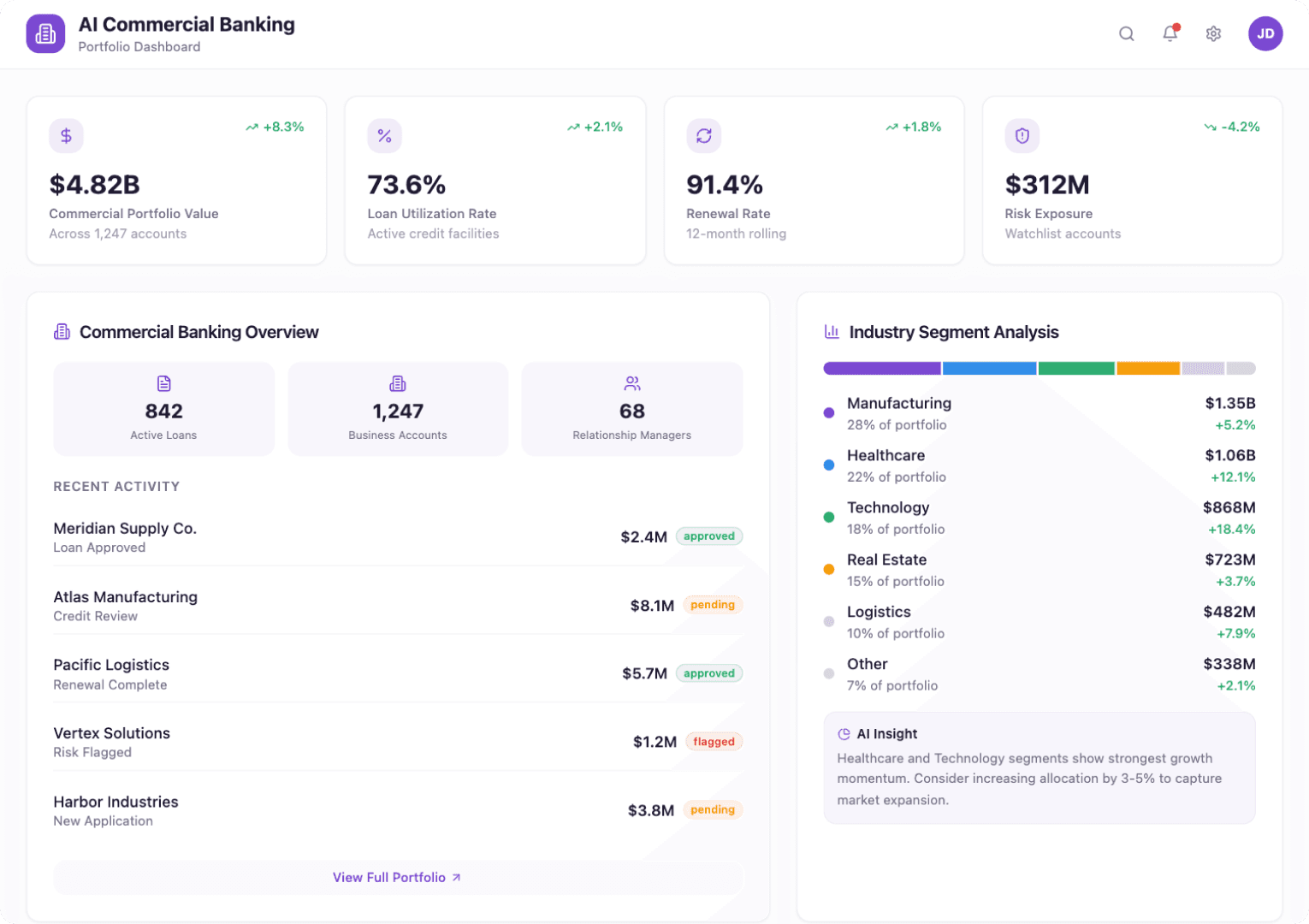Open search from the top bar
The height and width of the screenshot is (924, 1309).
point(1126,33)
